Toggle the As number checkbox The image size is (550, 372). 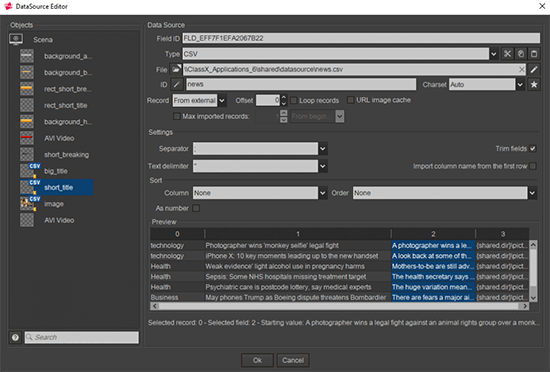(196, 208)
